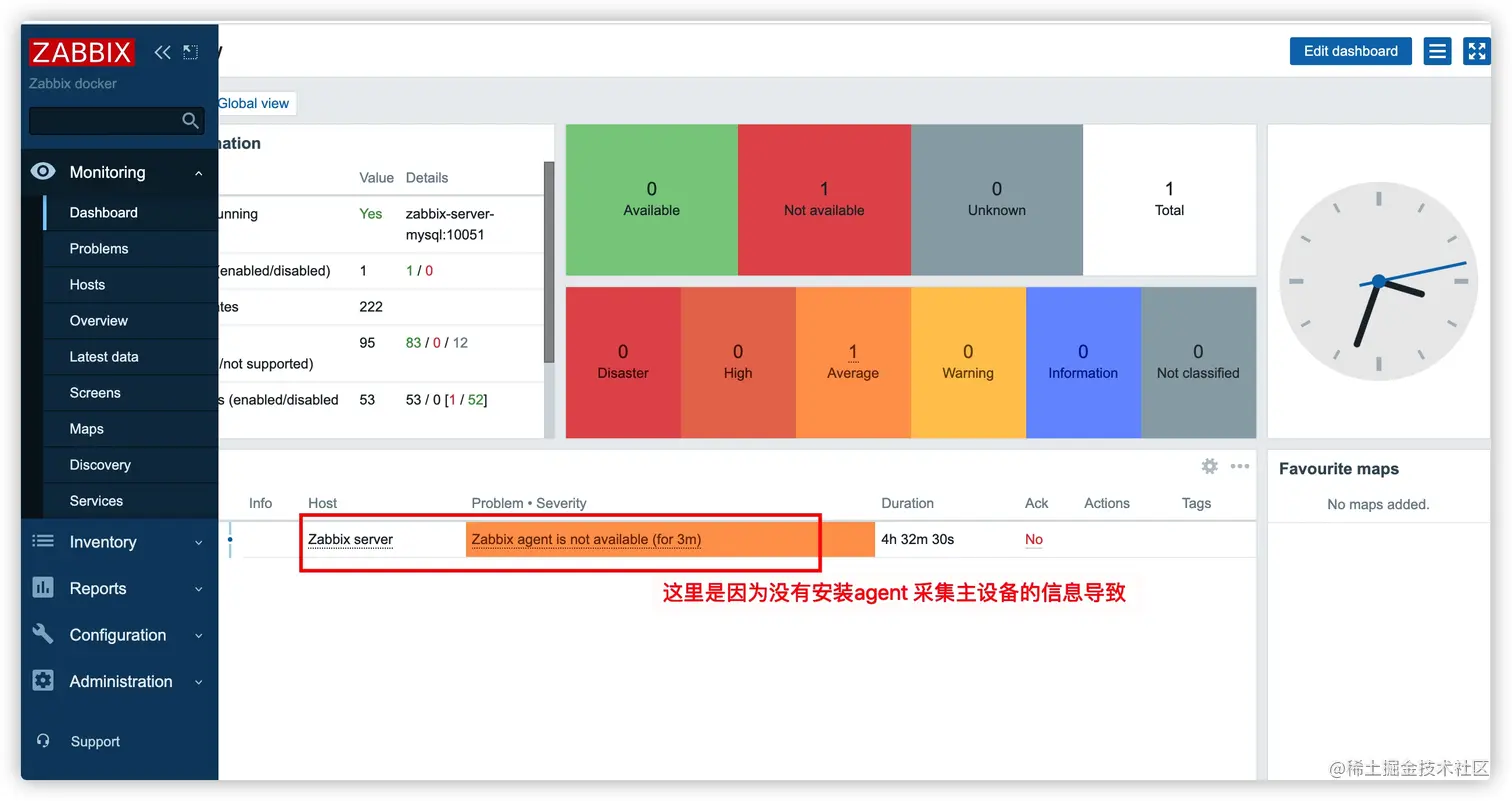Viewport: 1512px width, 801px height.
Task: Expand the Inventory menu section
Action: pyautogui.click(x=198, y=543)
